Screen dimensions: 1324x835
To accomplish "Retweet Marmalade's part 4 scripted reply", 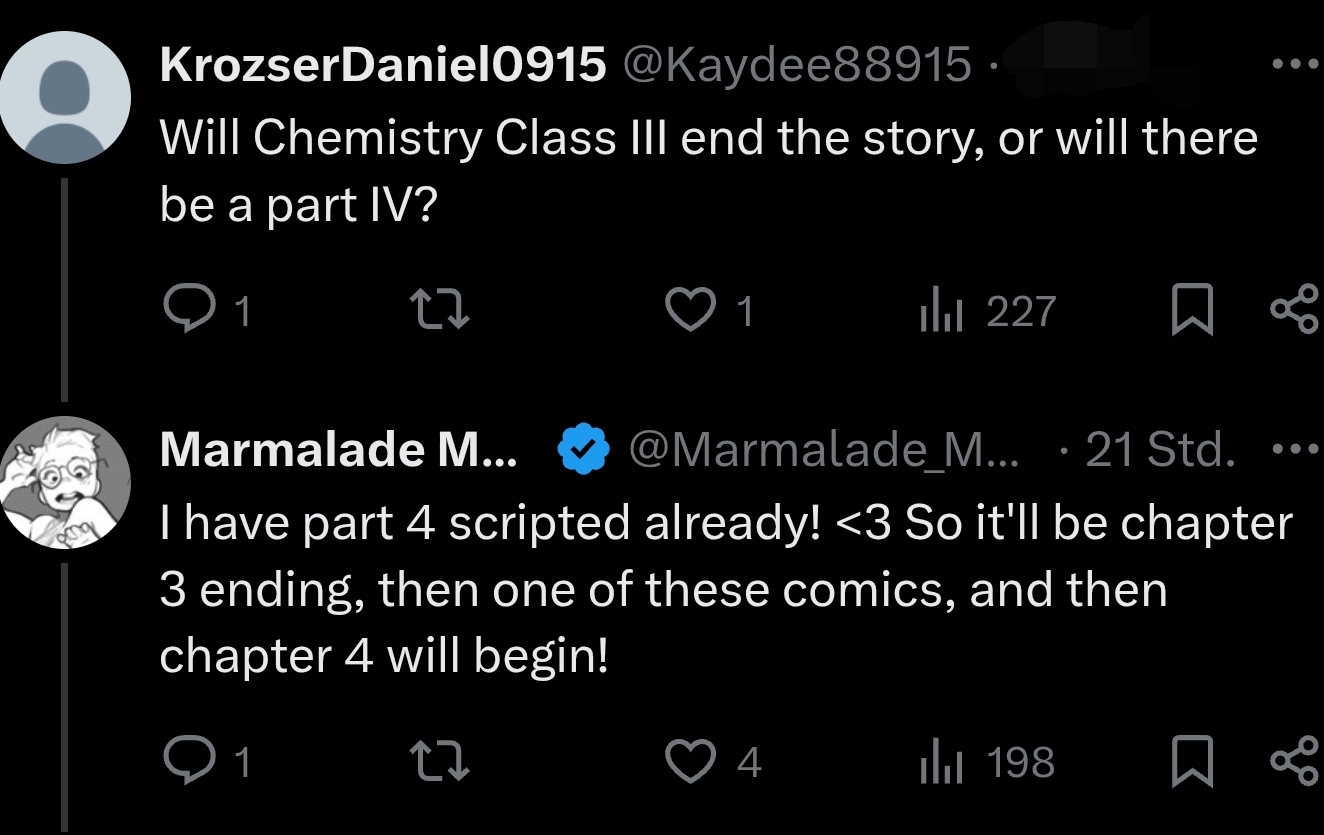I will [x=441, y=762].
